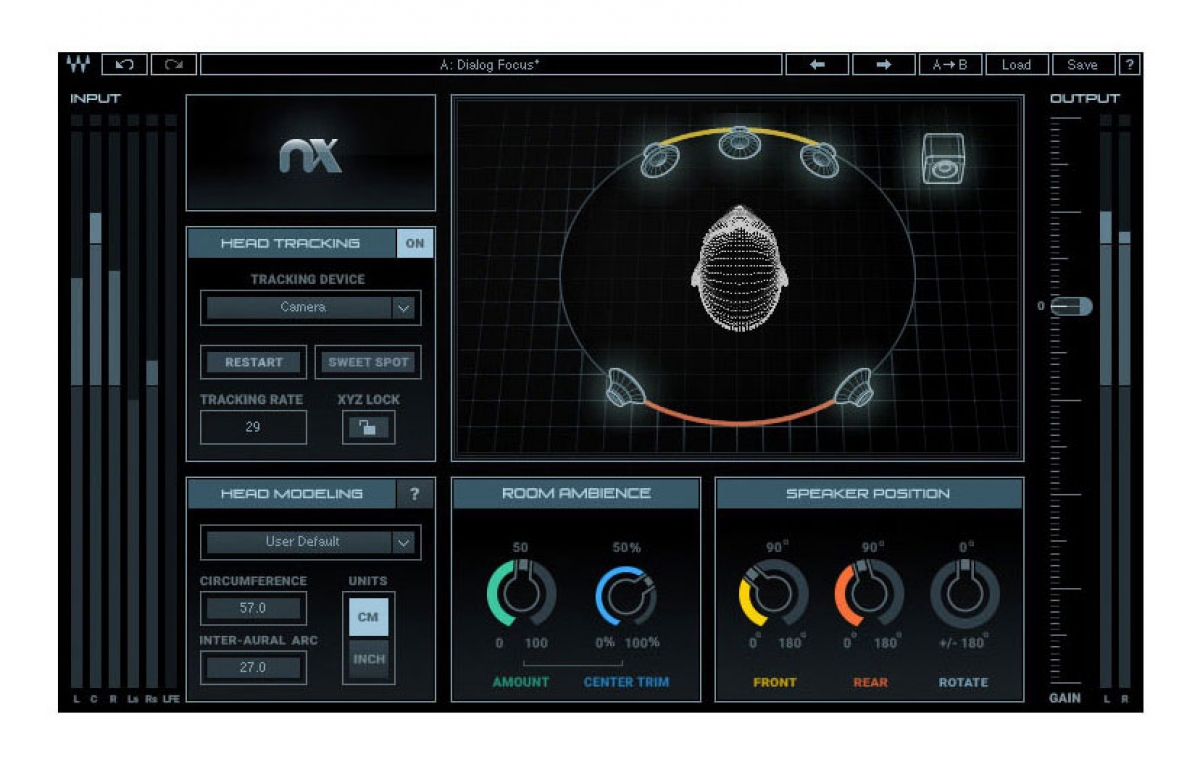Image resolution: width=1200 pixels, height=759 pixels.
Task: Click the output Gain fader handle
Action: [1072, 306]
